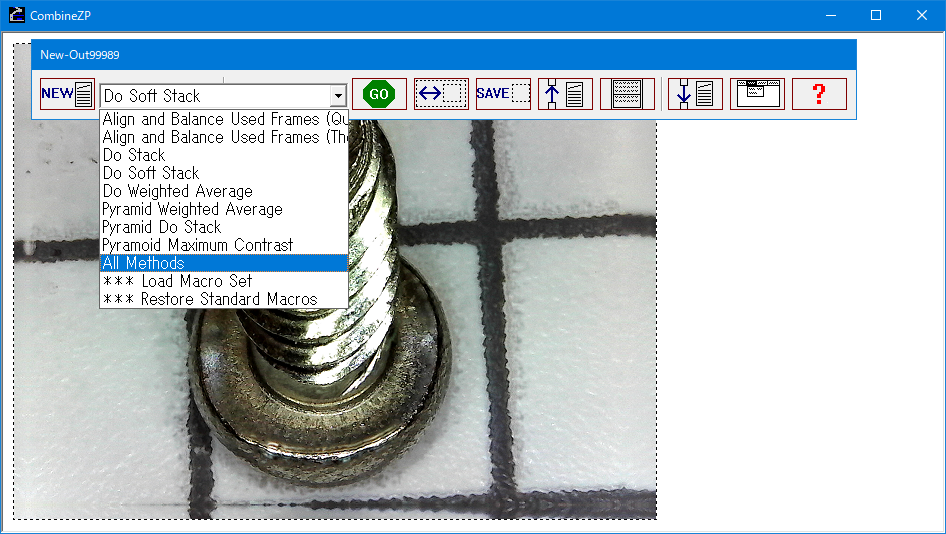This screenshot has width=946, height=534.
Task: Click the down-arrow frame list icon
Action: point(696,94)
